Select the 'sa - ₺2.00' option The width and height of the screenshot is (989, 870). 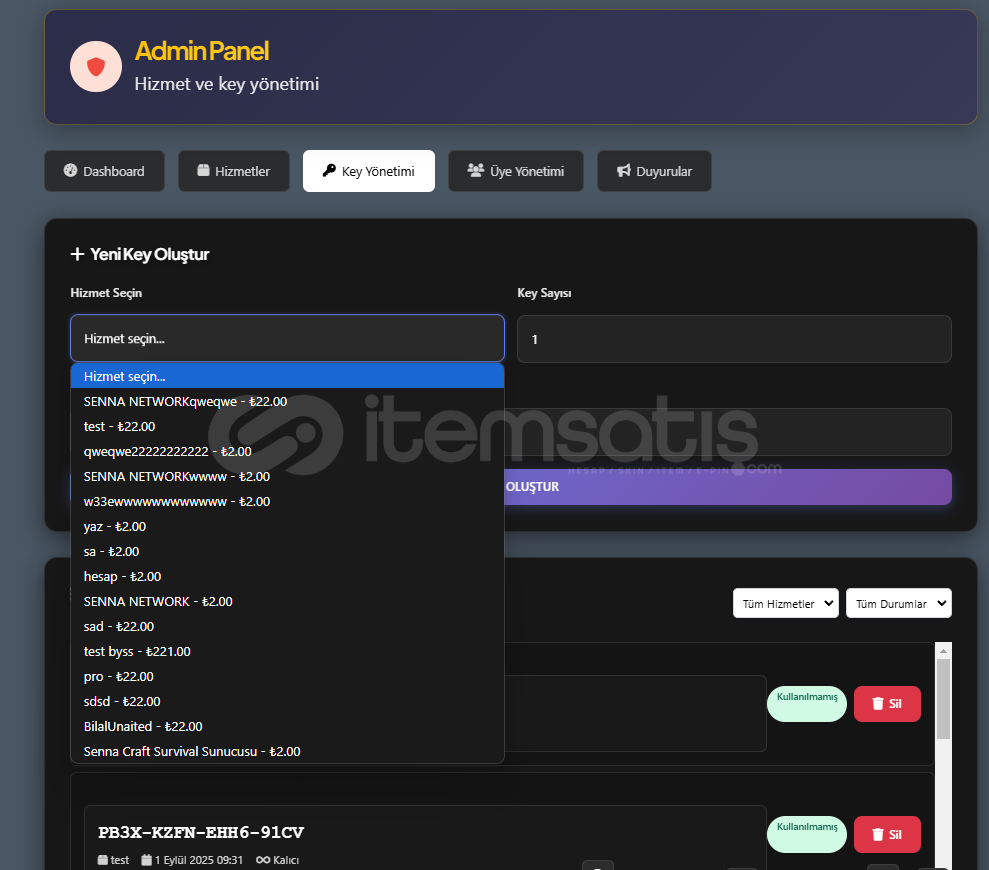(x=288, y=551)
